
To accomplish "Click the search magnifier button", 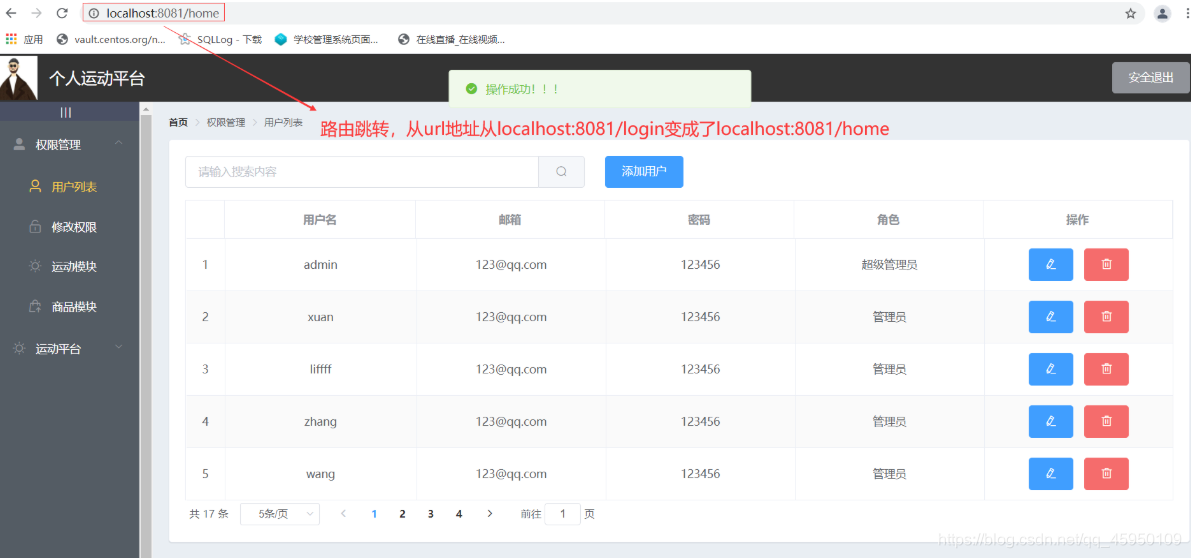I will (561, 172).
